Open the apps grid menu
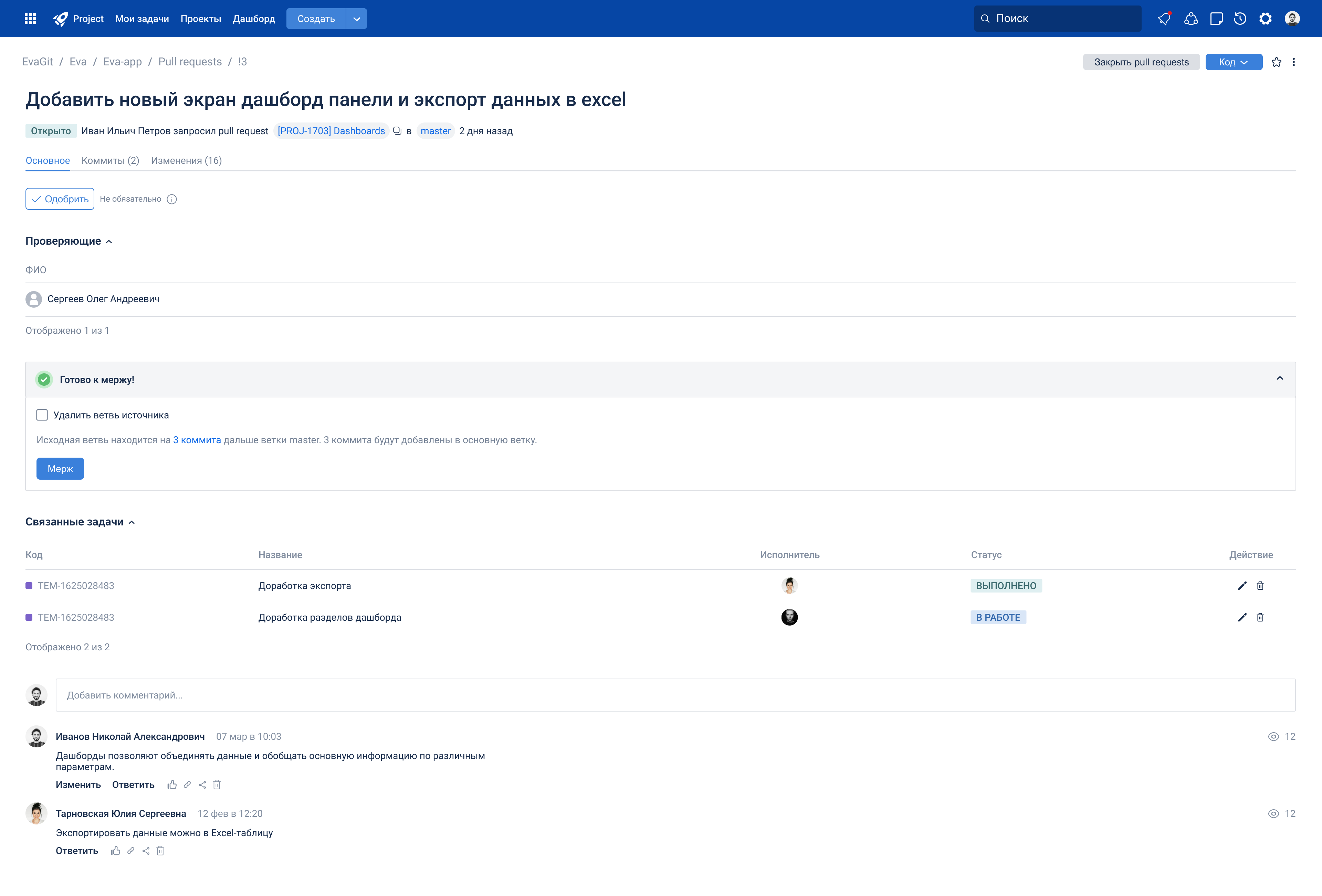Viewport: 1322px width, 896px height. point(30,19)
